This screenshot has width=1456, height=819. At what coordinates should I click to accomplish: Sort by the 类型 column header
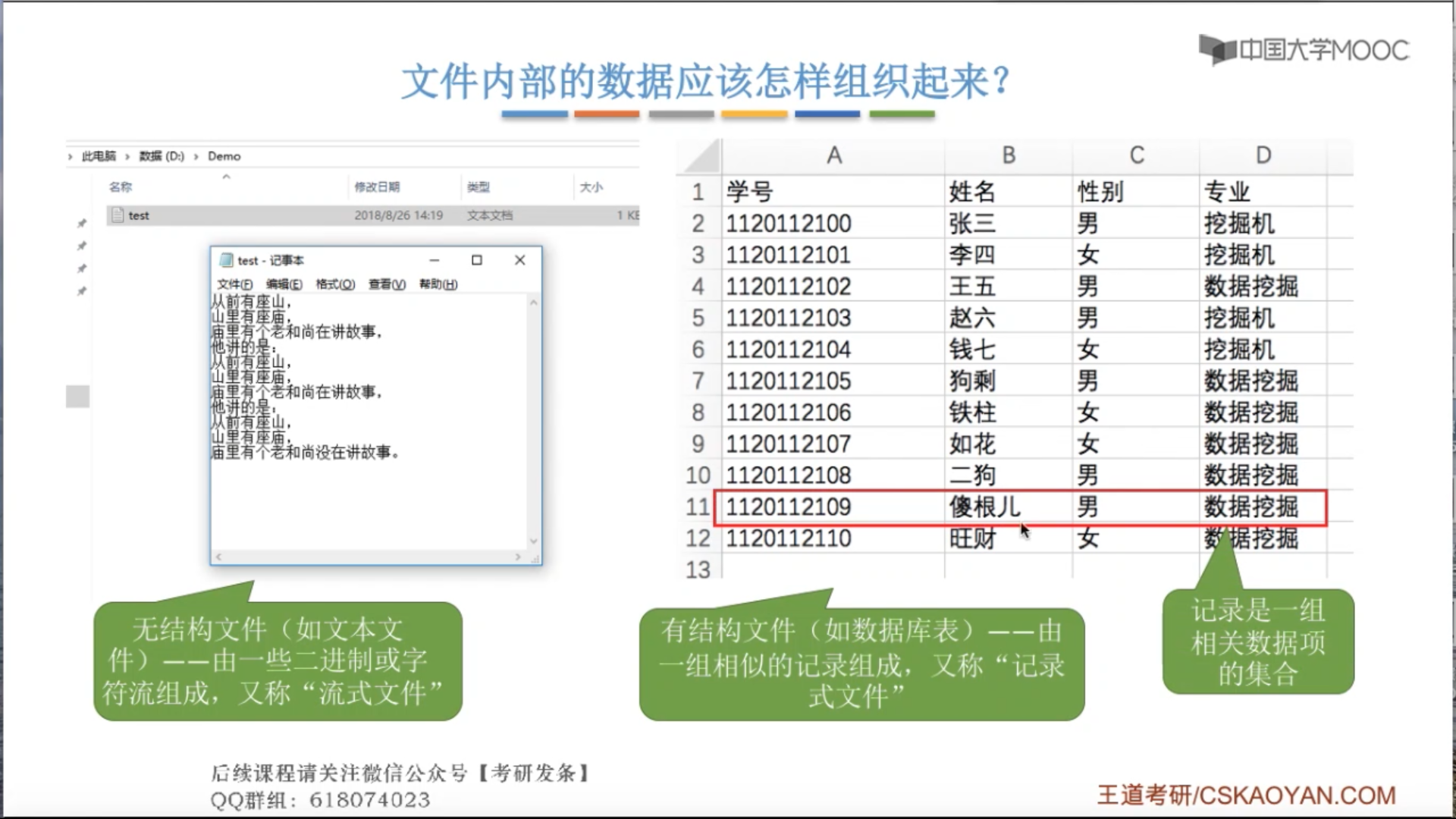(478, 187)
